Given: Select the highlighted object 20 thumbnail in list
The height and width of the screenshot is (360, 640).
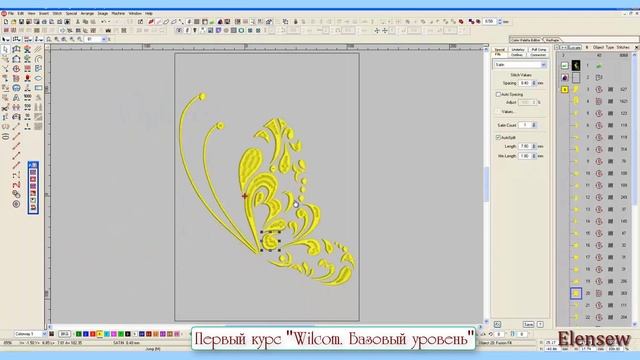Looking at the screenshot, I should point(576,293).
